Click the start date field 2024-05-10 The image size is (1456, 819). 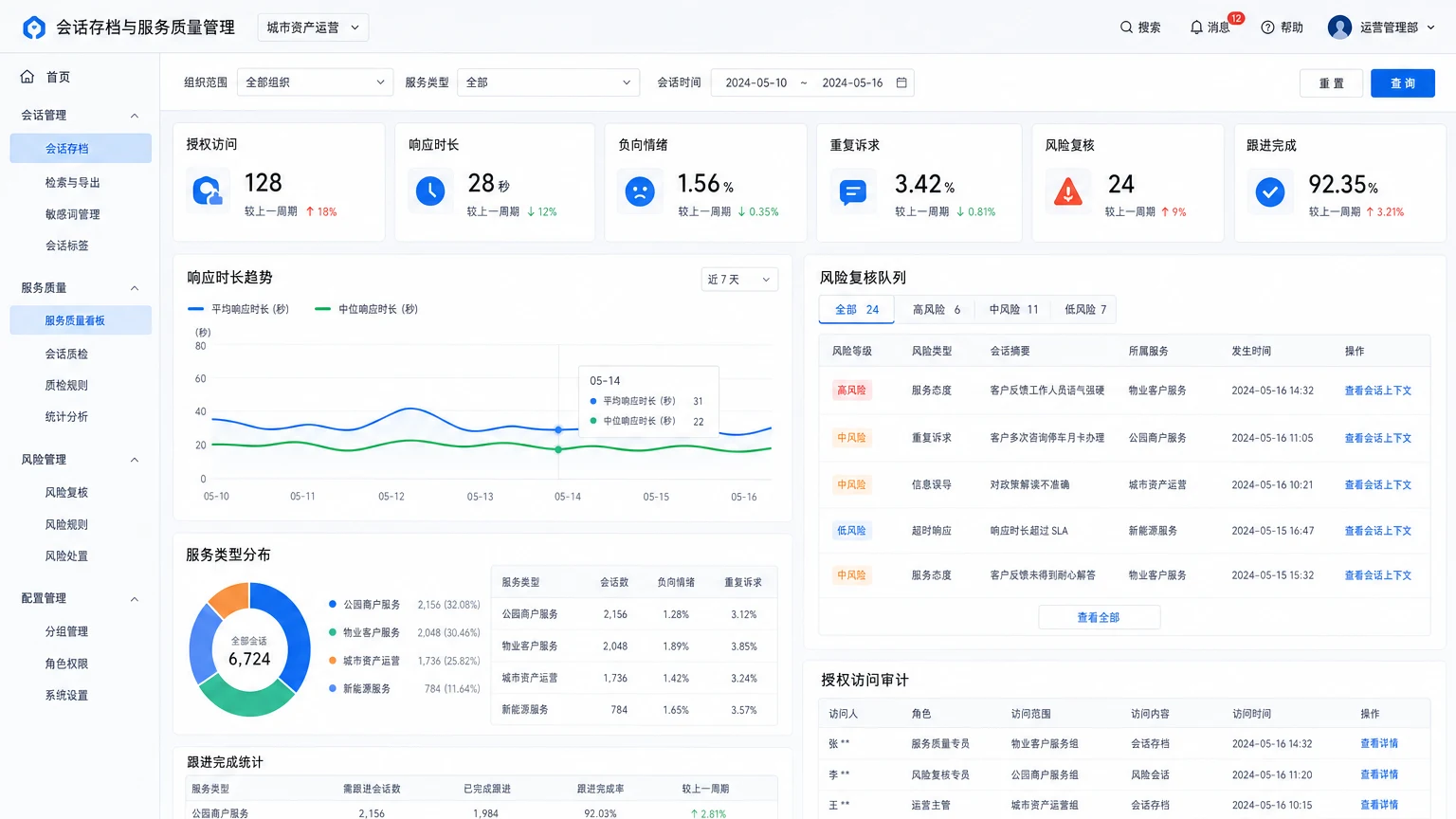(x=756, y=82)
